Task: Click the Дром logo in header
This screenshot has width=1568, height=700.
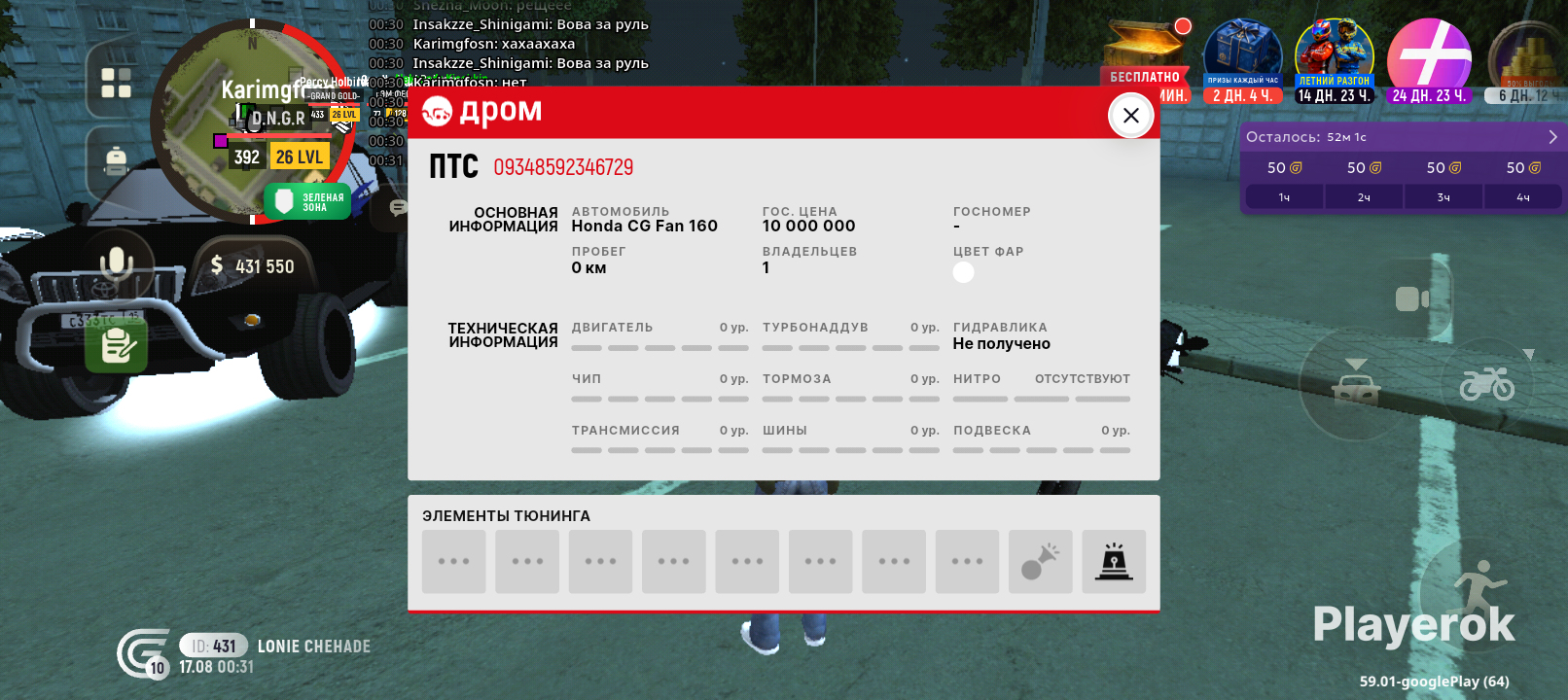Action: coord(482,112)
